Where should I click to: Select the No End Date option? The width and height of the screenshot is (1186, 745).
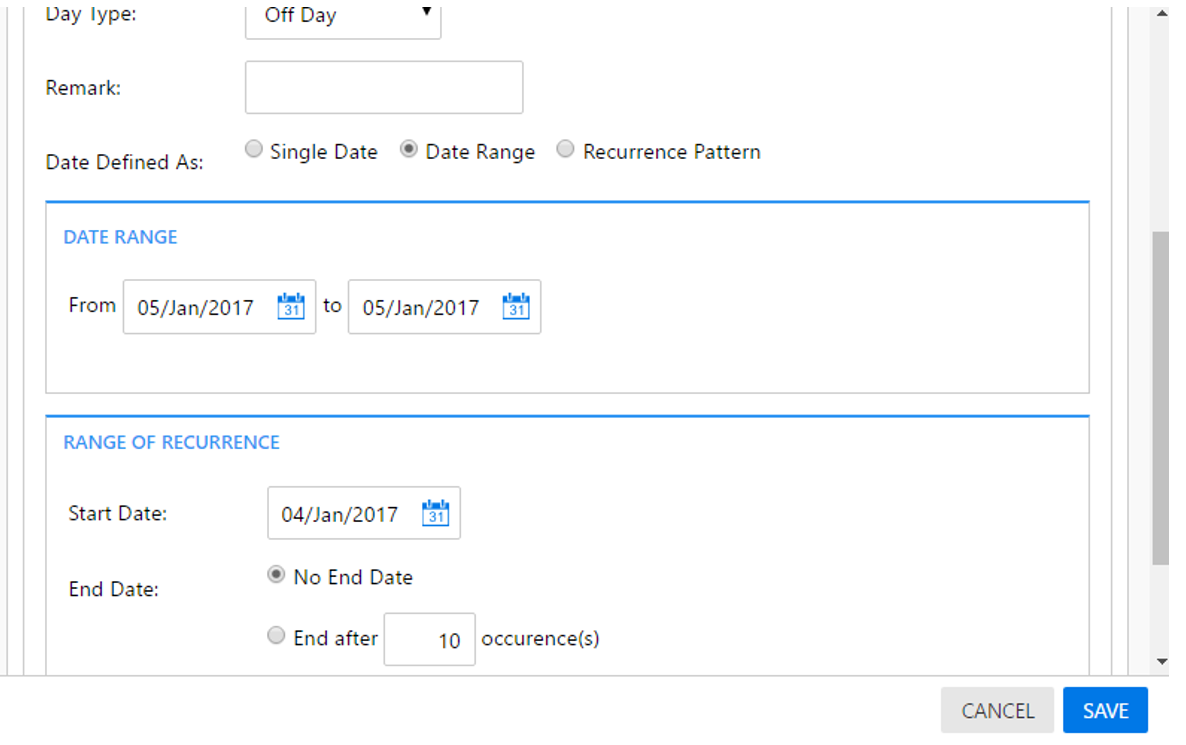(x=276, y=575)
